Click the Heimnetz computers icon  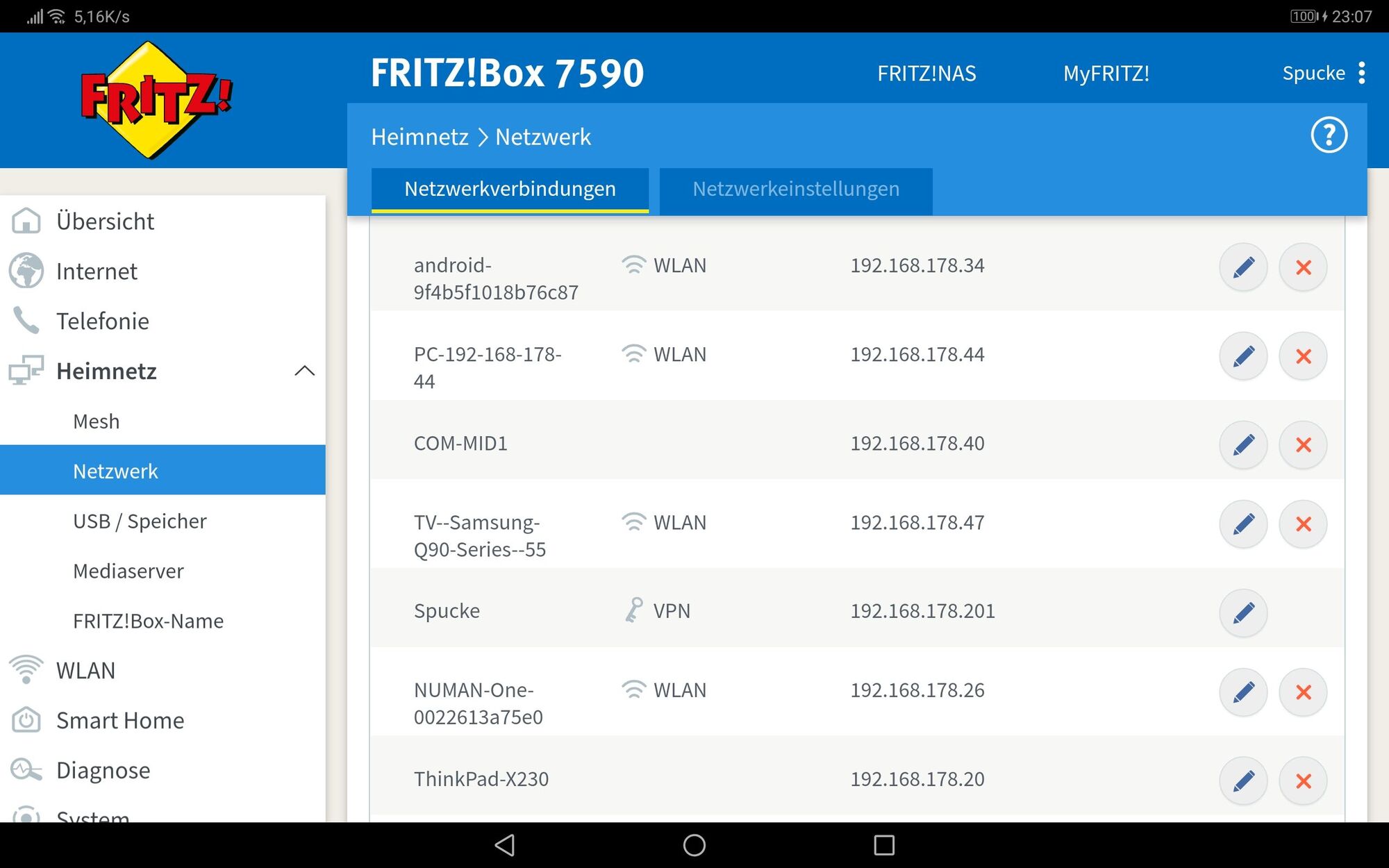[26, 371]
